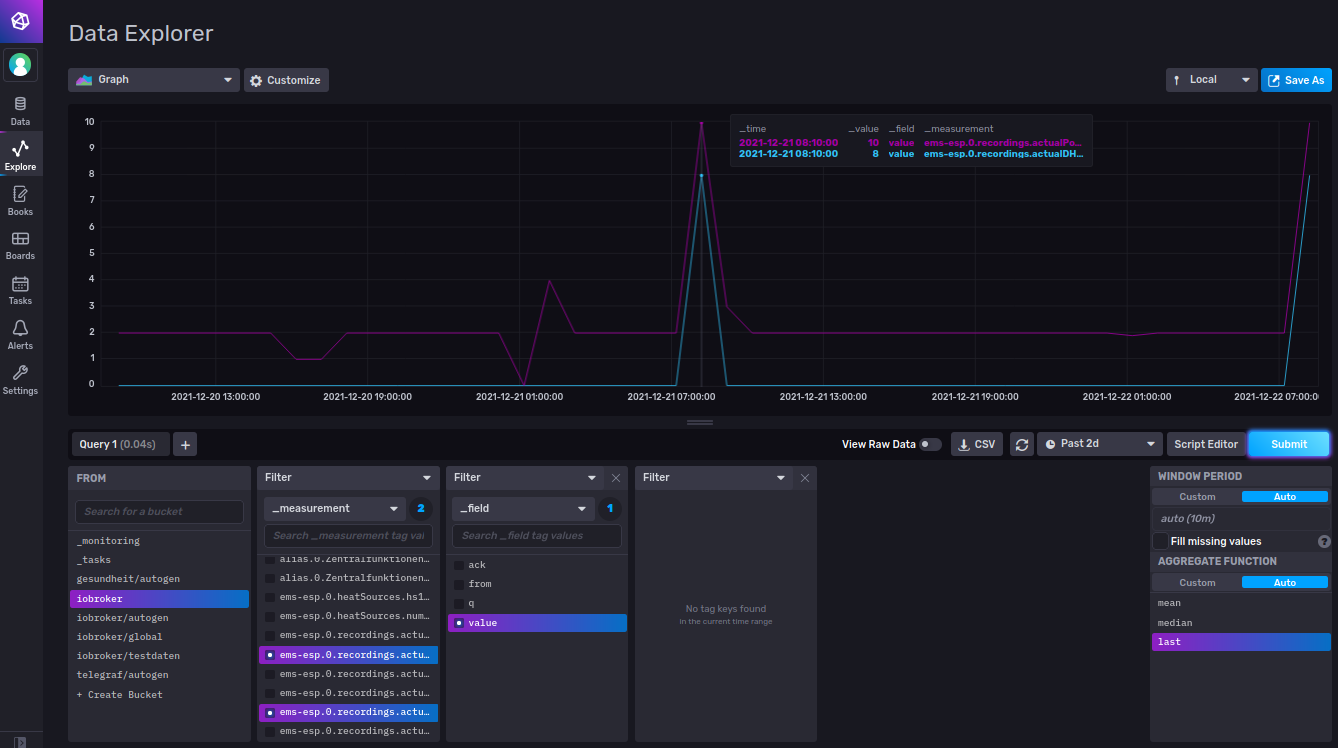Open the Data section in the sidebar

(20, 111)
